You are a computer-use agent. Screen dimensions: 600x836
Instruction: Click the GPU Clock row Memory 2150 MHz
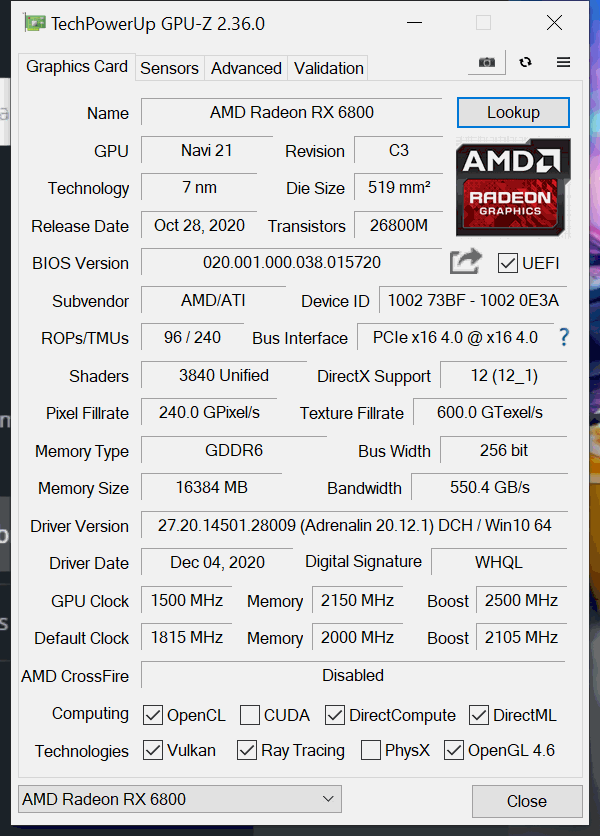357,600
